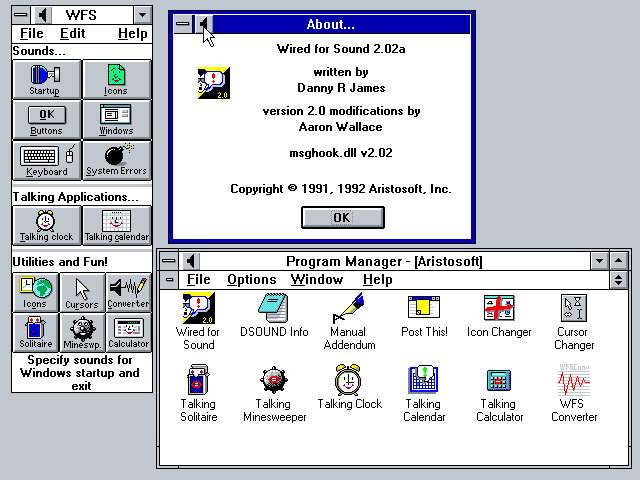This screenshot has width=640, height=480.
Task: Select Talking Clock program icon
Action: pos(348,380)
